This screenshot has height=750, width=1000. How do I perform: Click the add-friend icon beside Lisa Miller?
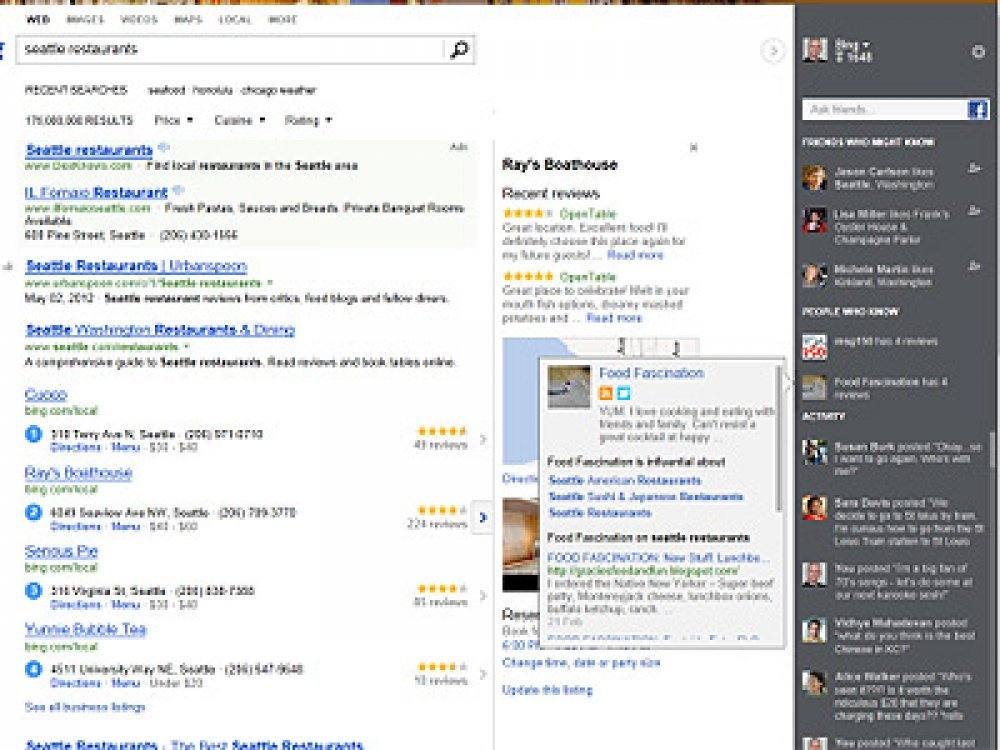click(x=973, y=210)
